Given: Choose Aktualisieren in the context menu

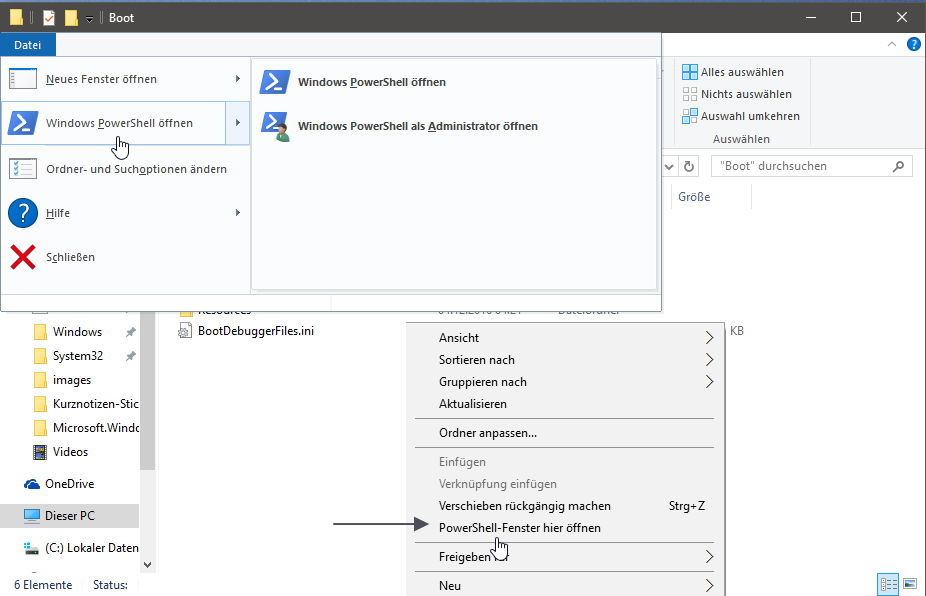Looking at the screenshot, I should click(565, 404).
